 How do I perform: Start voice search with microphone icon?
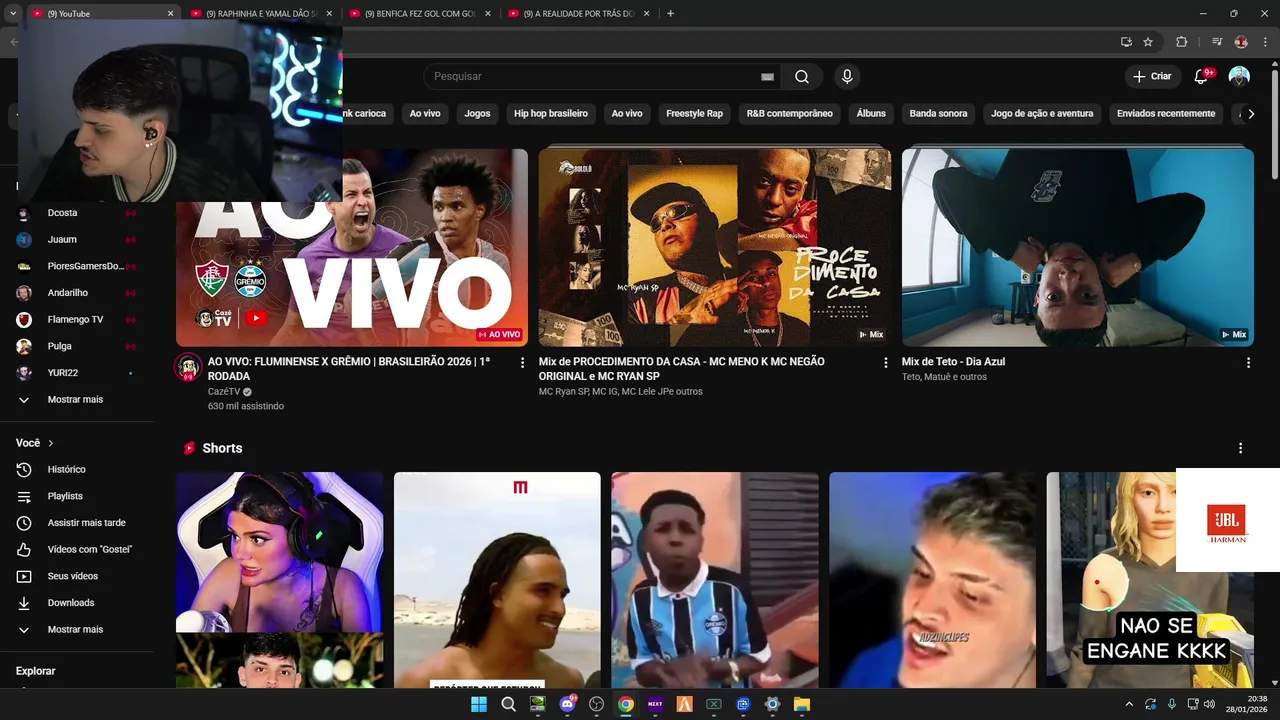click(847, 77)
